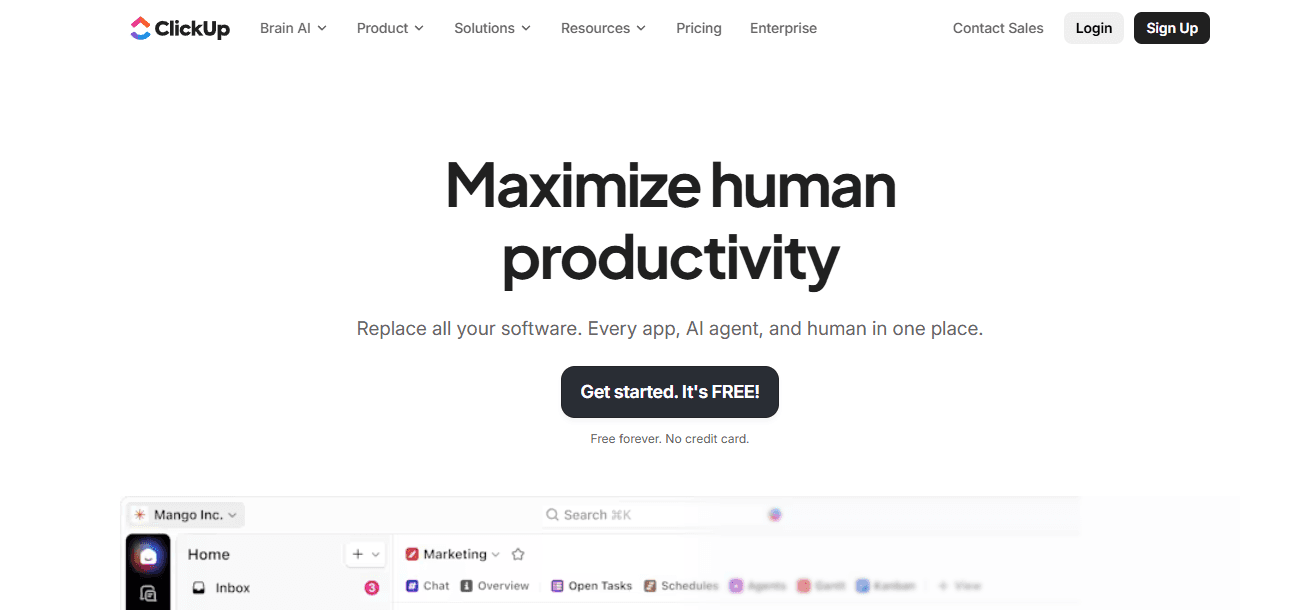Open the Inbox from the sidebar
The height and width of the screenshot is (610, 1305).
coord(234,587)
